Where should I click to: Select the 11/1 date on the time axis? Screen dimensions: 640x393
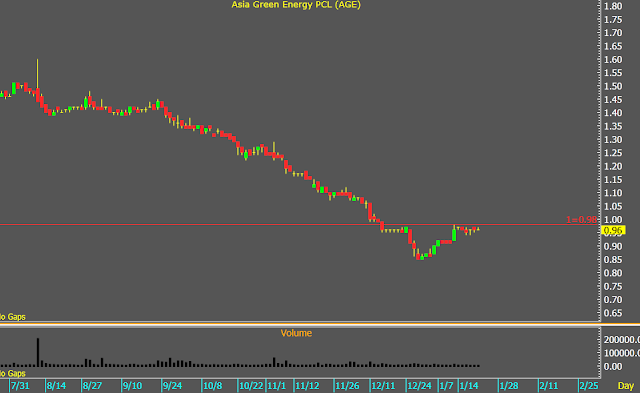pos(276,386)
